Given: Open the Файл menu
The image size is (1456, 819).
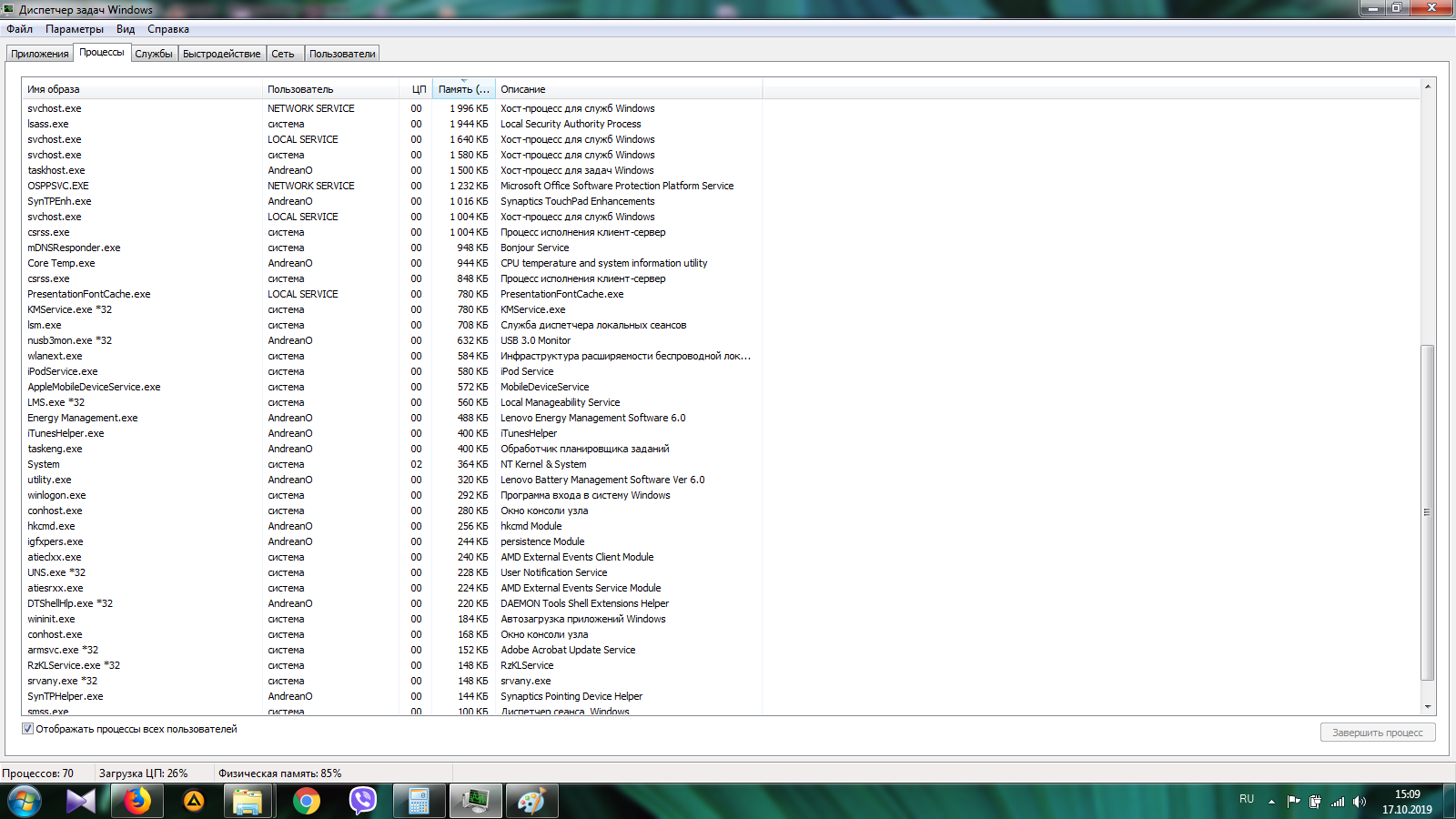Looking at the screenshot, I should (19, 29).
